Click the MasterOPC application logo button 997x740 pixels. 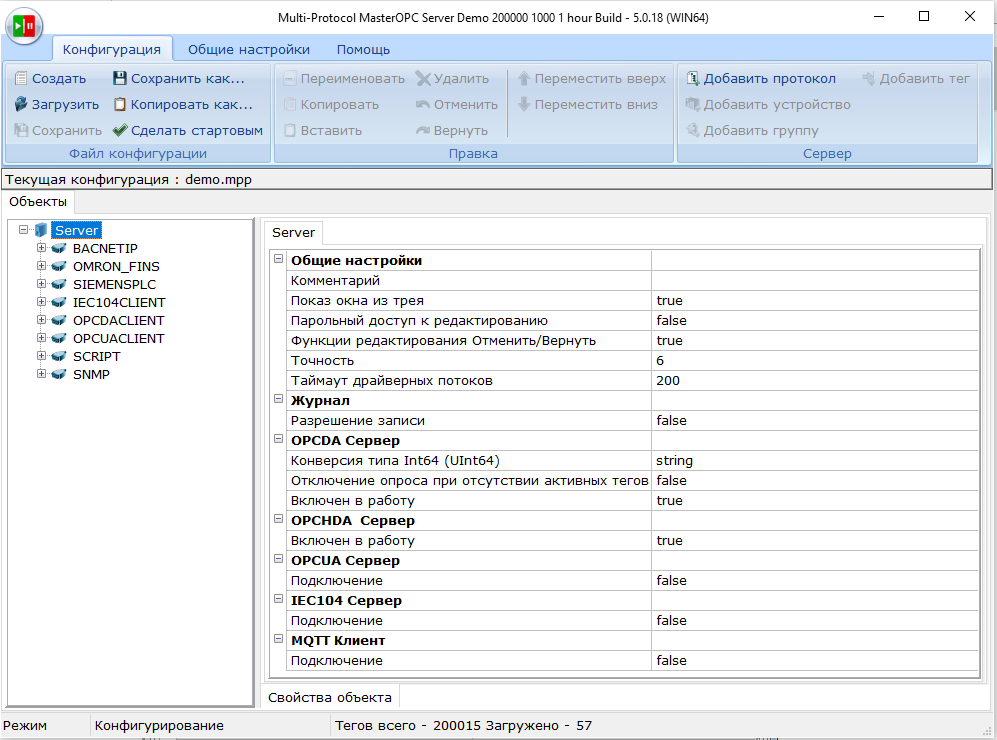click(24, 26)
